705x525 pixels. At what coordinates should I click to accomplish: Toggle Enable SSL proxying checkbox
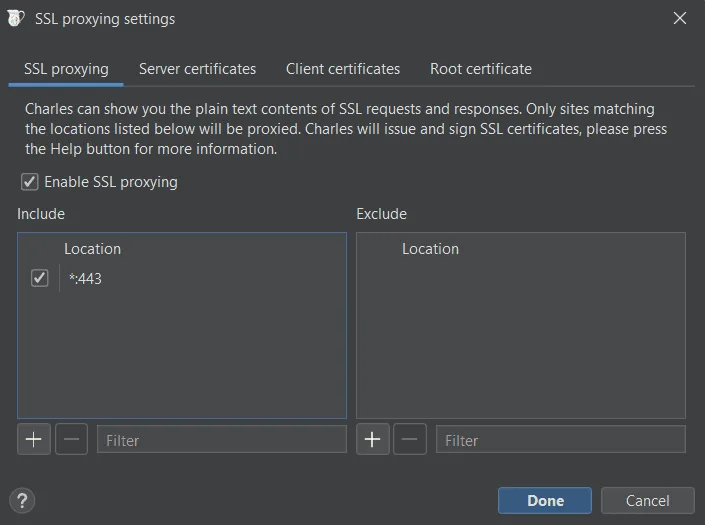(x=30, y=182)
